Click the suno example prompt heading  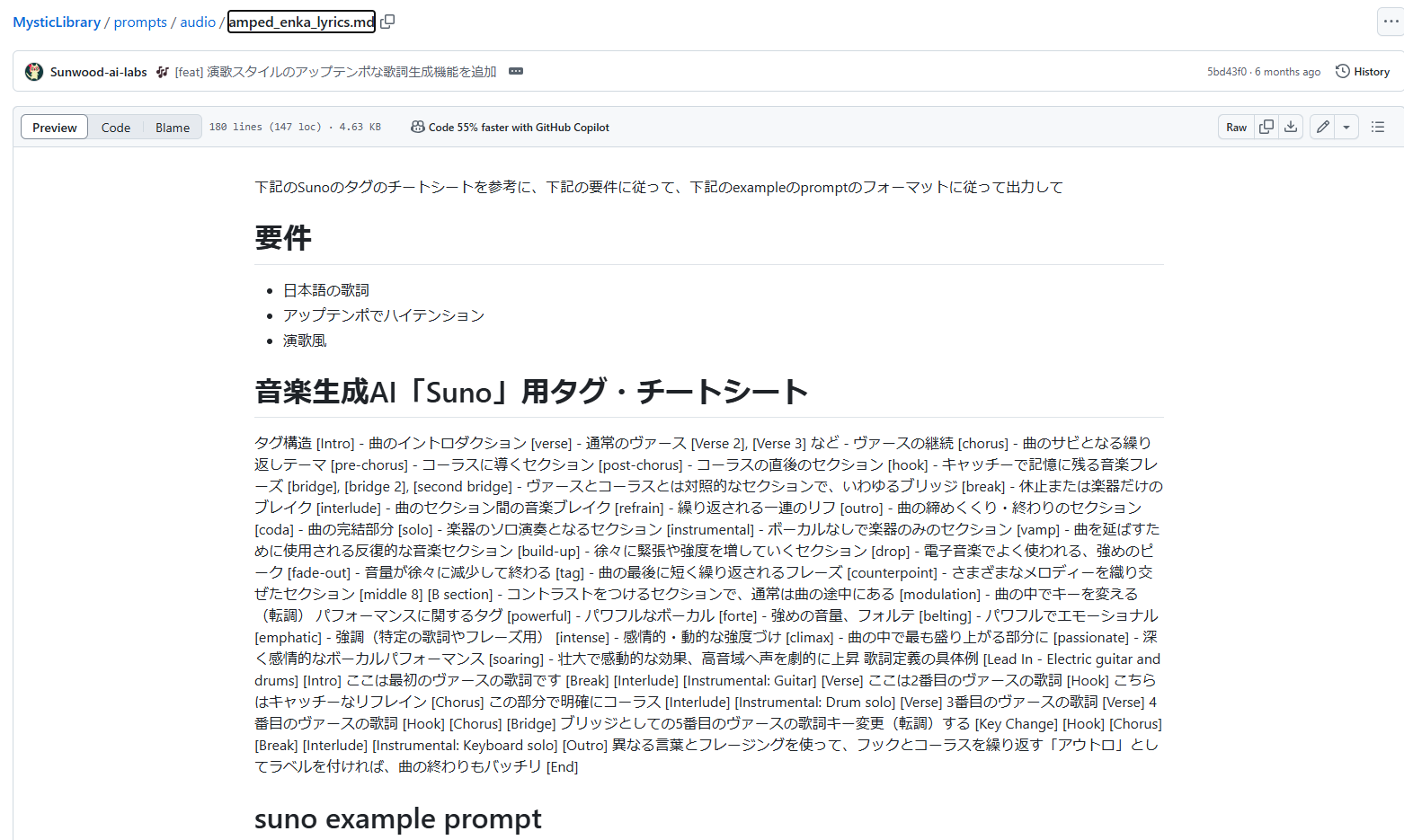click(398, 818)
